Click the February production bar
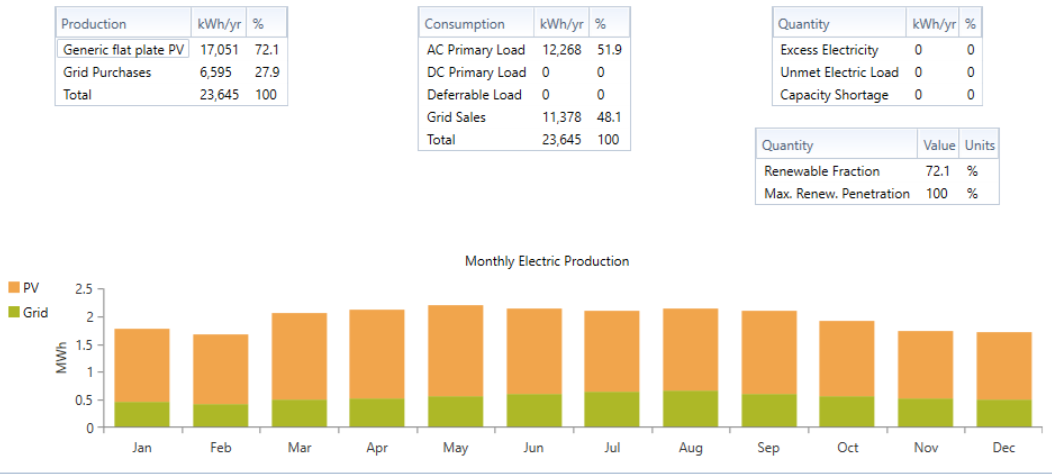 point(221,381)
